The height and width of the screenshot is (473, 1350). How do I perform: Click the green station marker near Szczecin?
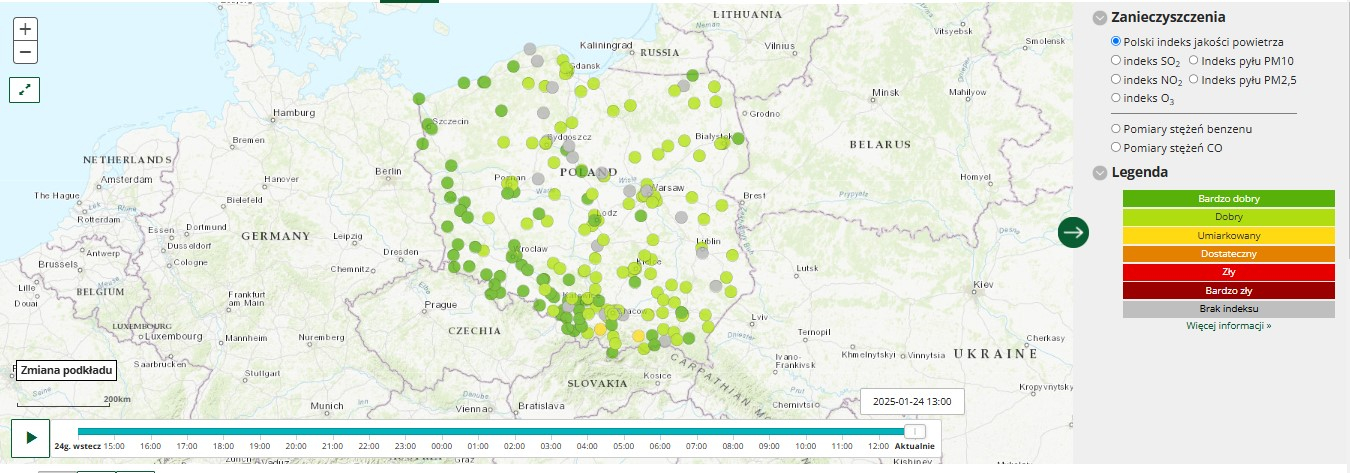[x=430, y=125]
